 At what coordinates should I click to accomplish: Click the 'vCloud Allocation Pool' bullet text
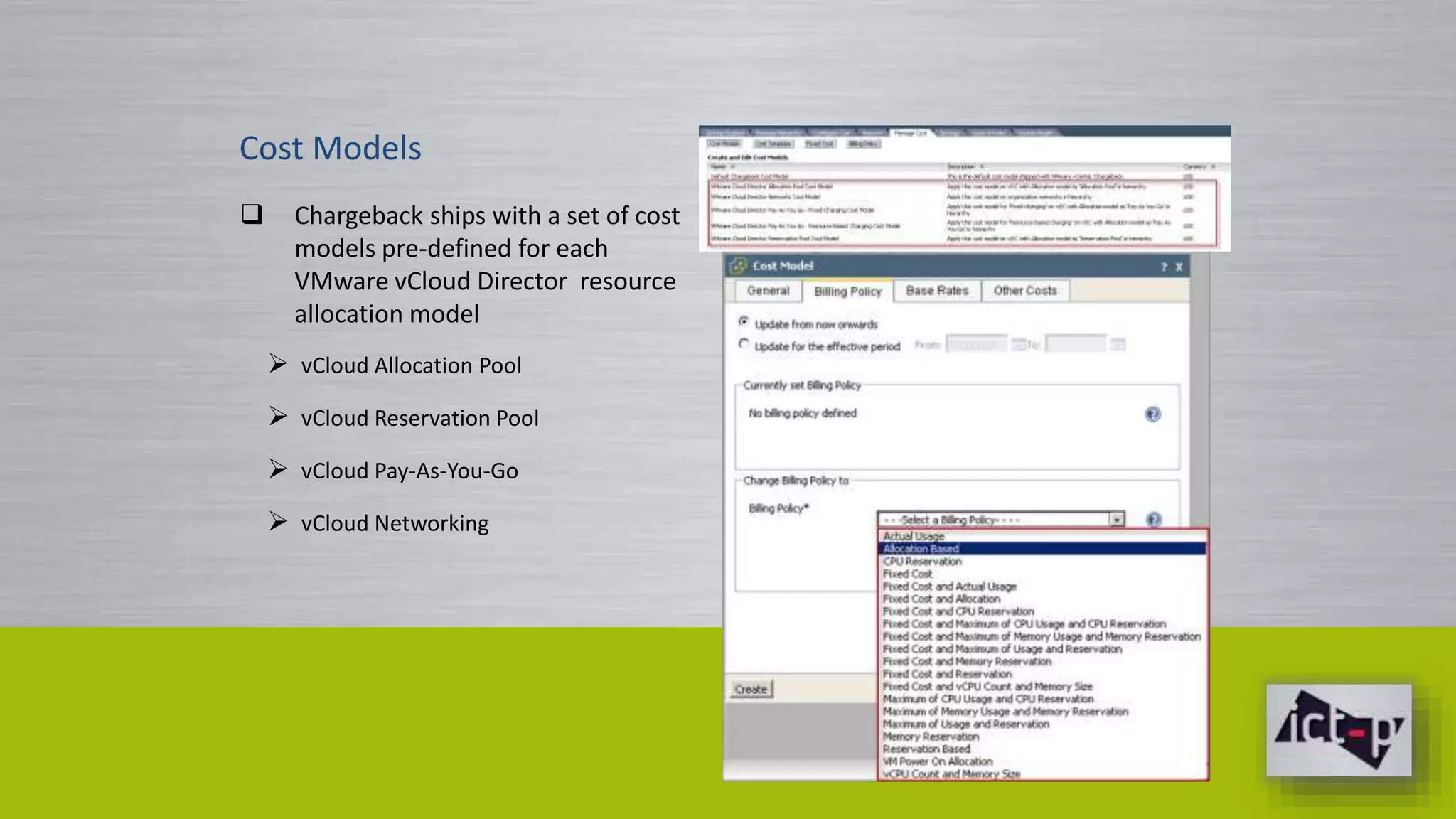point(411,365)
